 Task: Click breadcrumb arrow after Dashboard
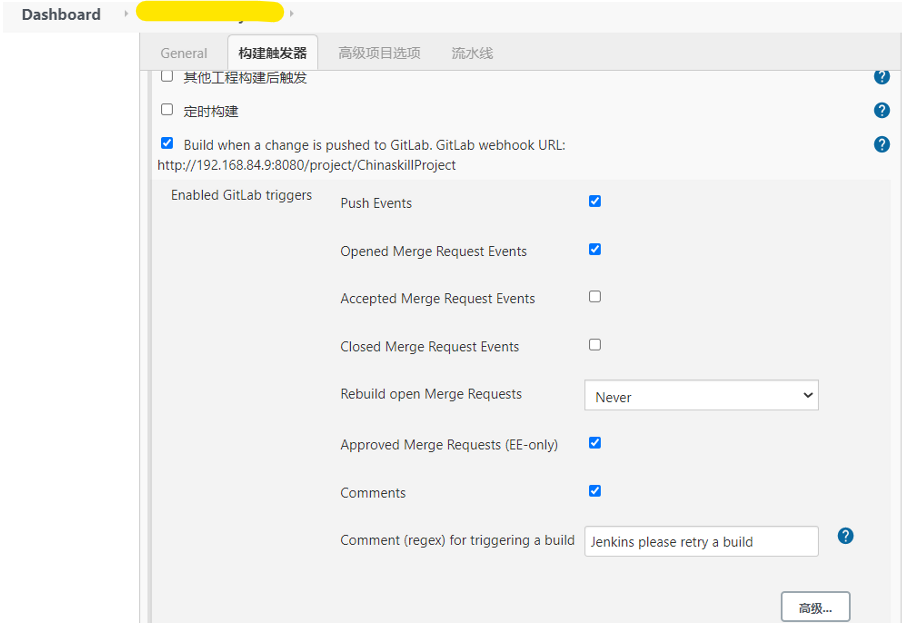[x=126, y=14]
